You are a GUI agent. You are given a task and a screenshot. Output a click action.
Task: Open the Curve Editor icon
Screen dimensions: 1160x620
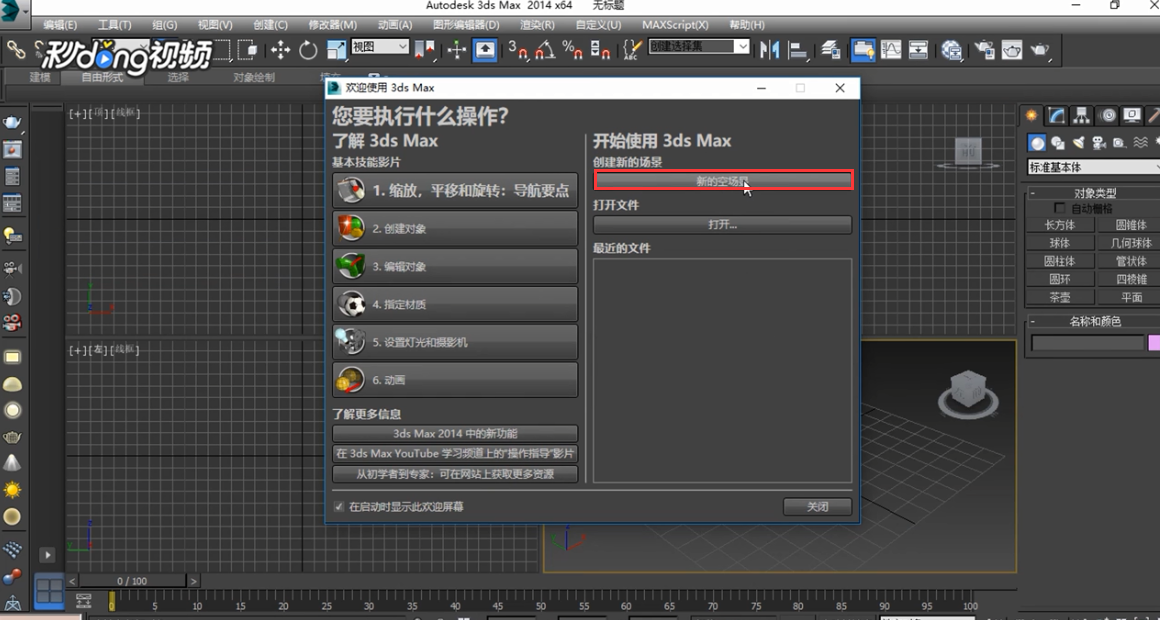click(x=891, y=50)
